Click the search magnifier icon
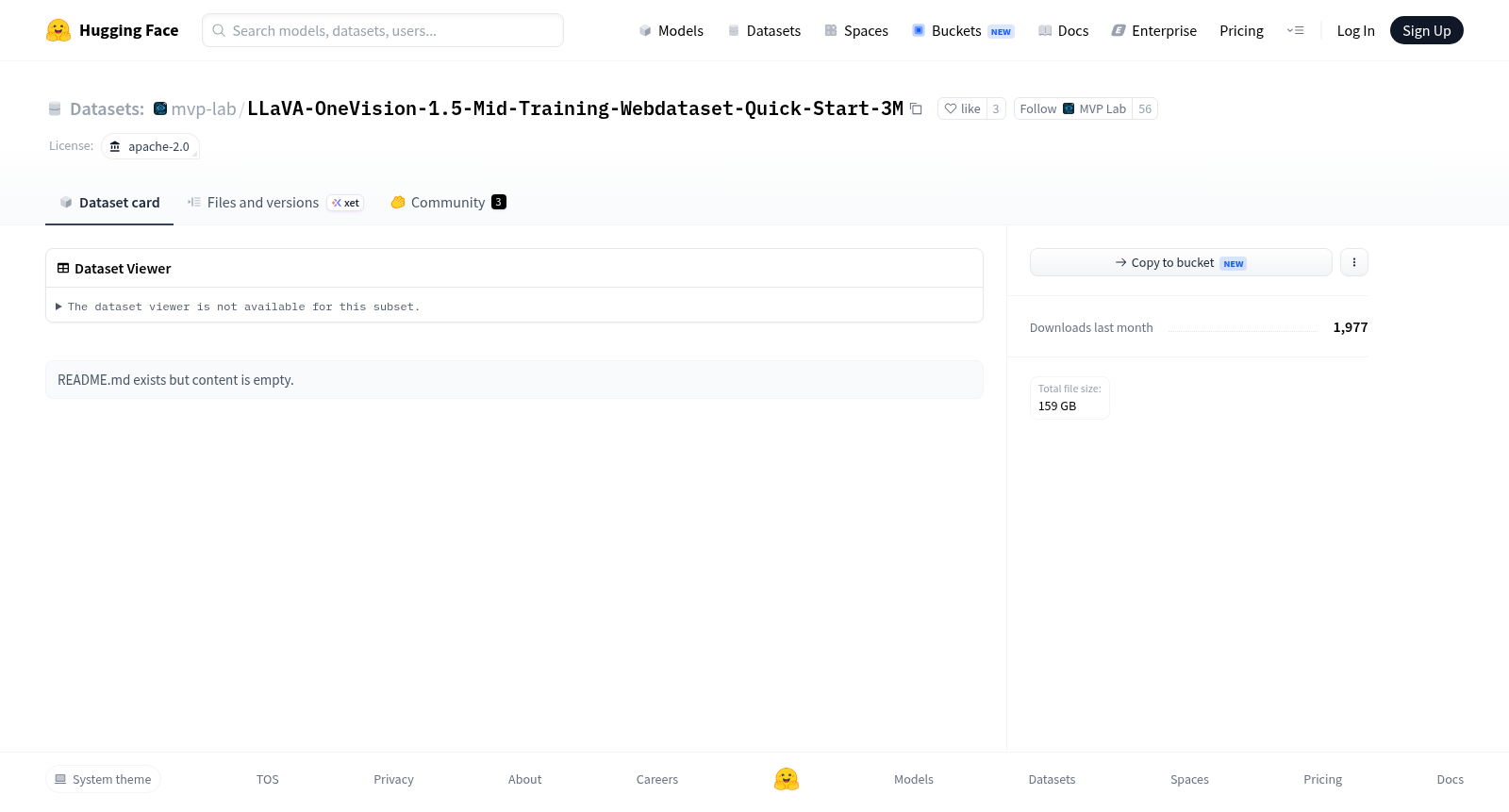 [x=219, y=30]
